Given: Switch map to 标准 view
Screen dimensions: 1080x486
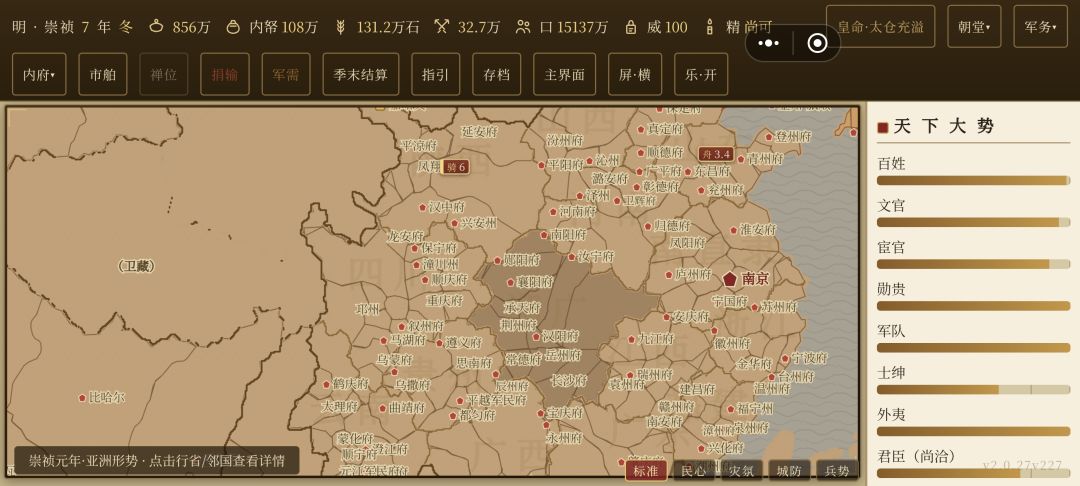Looking at the screenshot, I should click(x=646, y=470).
